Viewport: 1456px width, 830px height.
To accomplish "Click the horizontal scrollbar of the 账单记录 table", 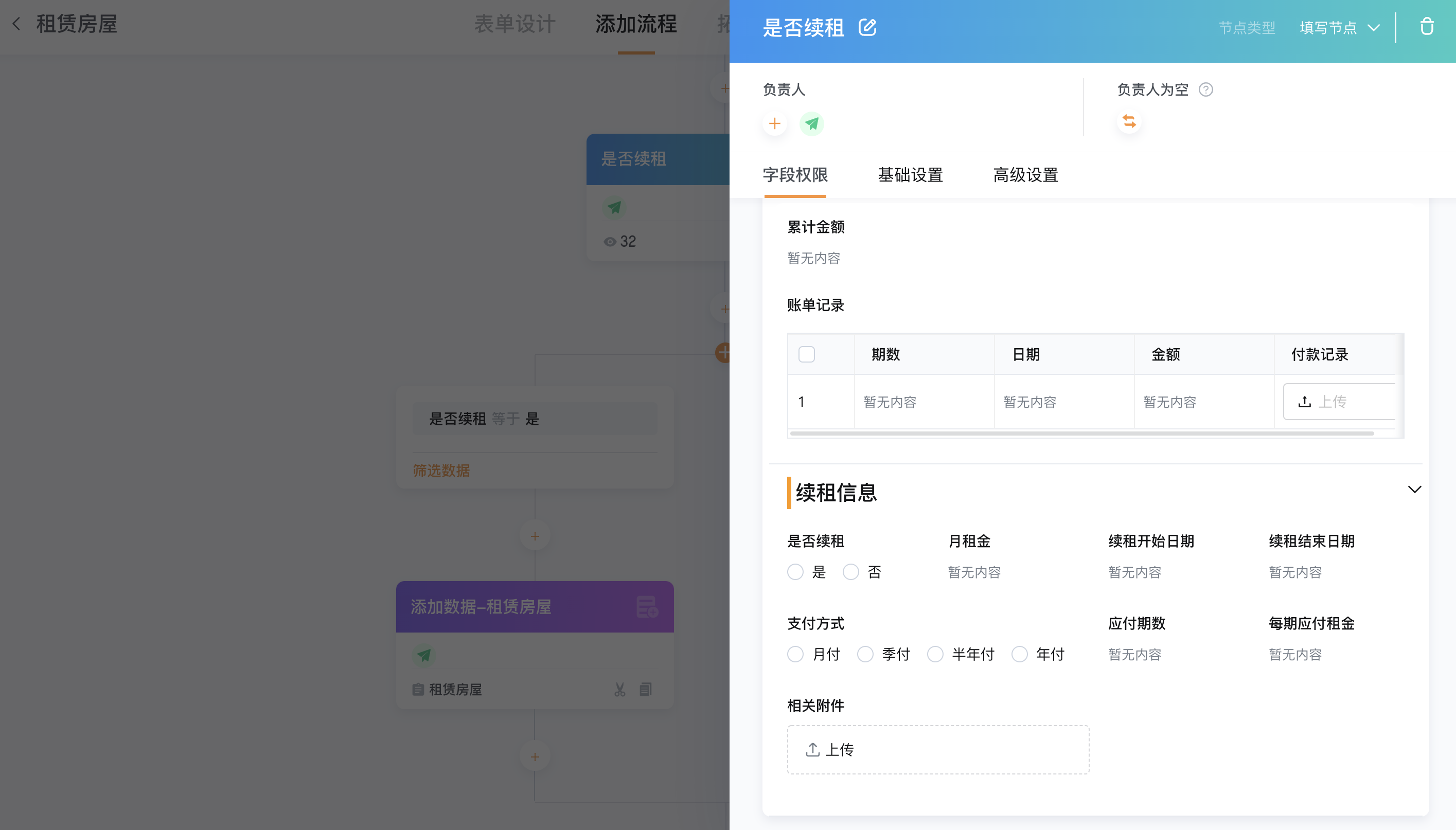I will (1082, 434).
